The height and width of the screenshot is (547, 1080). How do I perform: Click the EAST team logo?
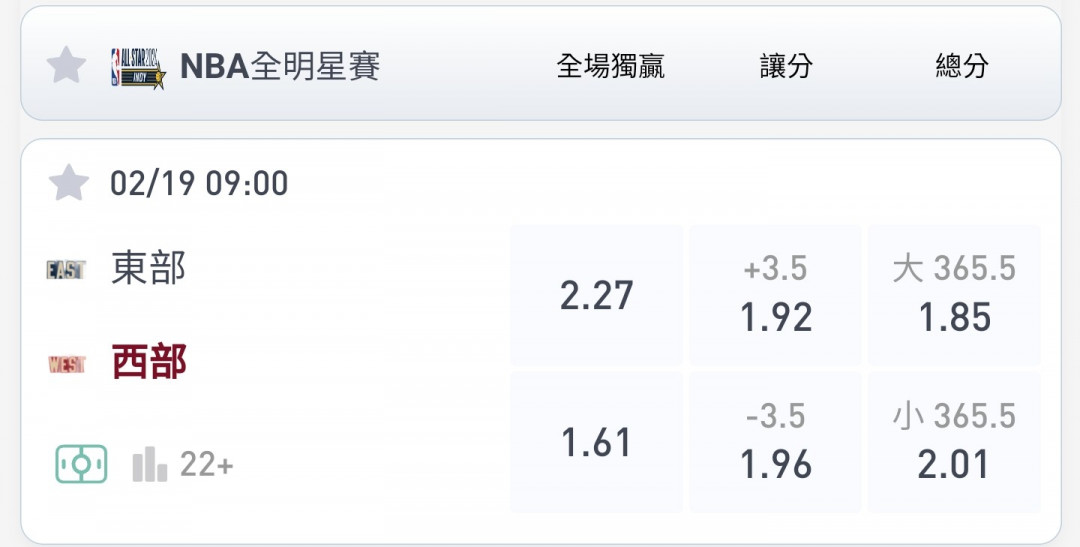click(66, 269)
